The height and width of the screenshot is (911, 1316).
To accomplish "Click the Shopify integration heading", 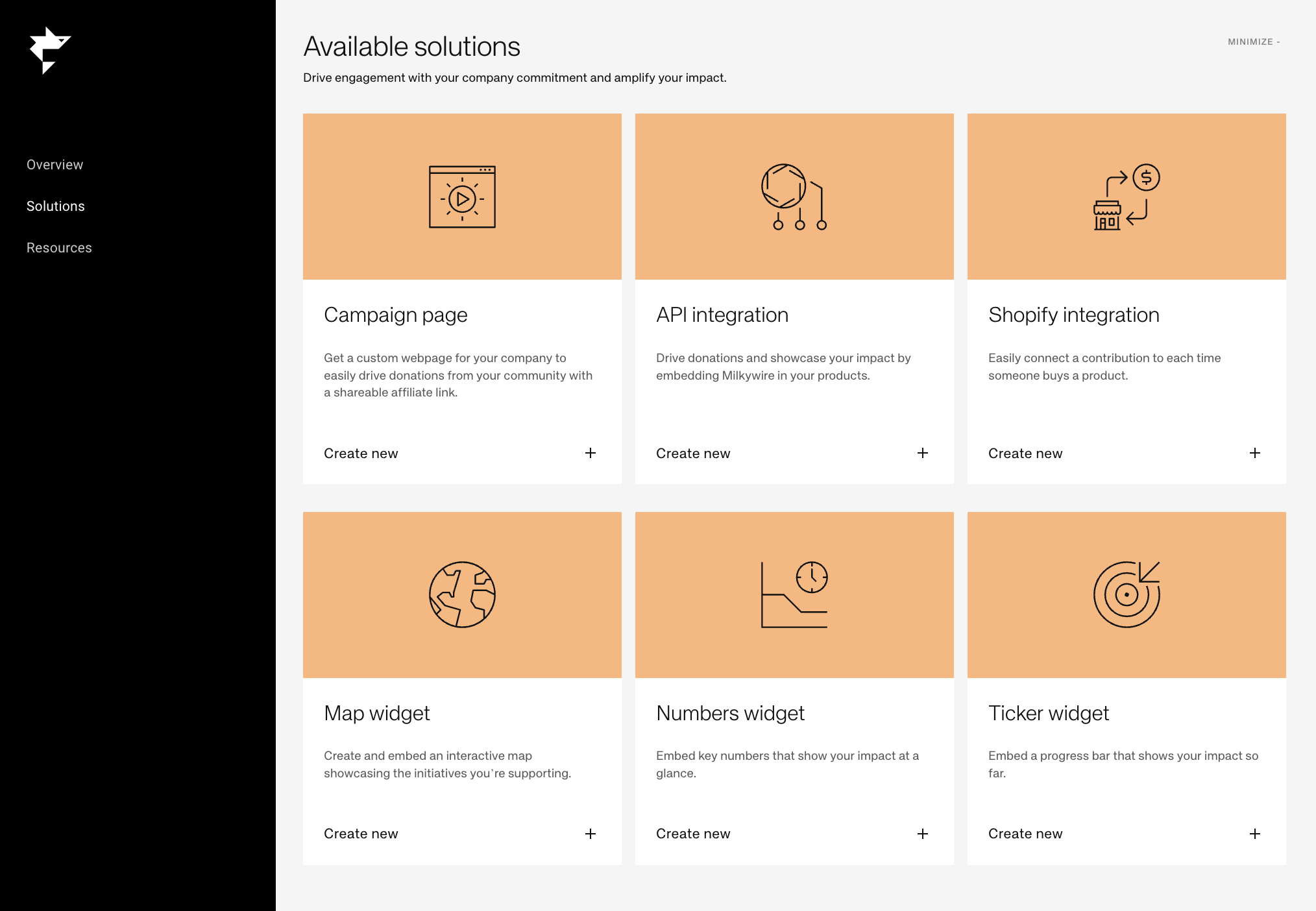I will point(1073,315).
